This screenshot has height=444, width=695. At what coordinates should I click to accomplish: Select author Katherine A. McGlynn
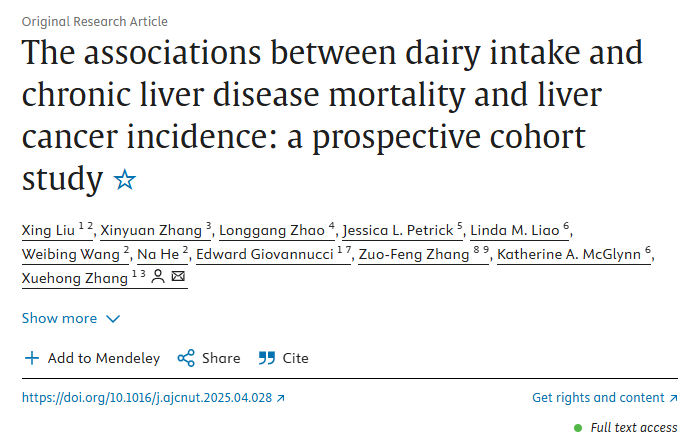pyautogui.click(x=569, y=254)
